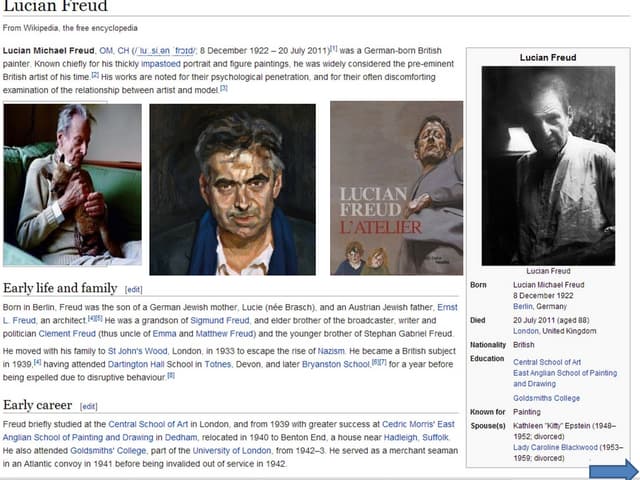Edit the Early career section
This screenshot has width=640, height=480.
pyautogui.click(x=89, y=406)
